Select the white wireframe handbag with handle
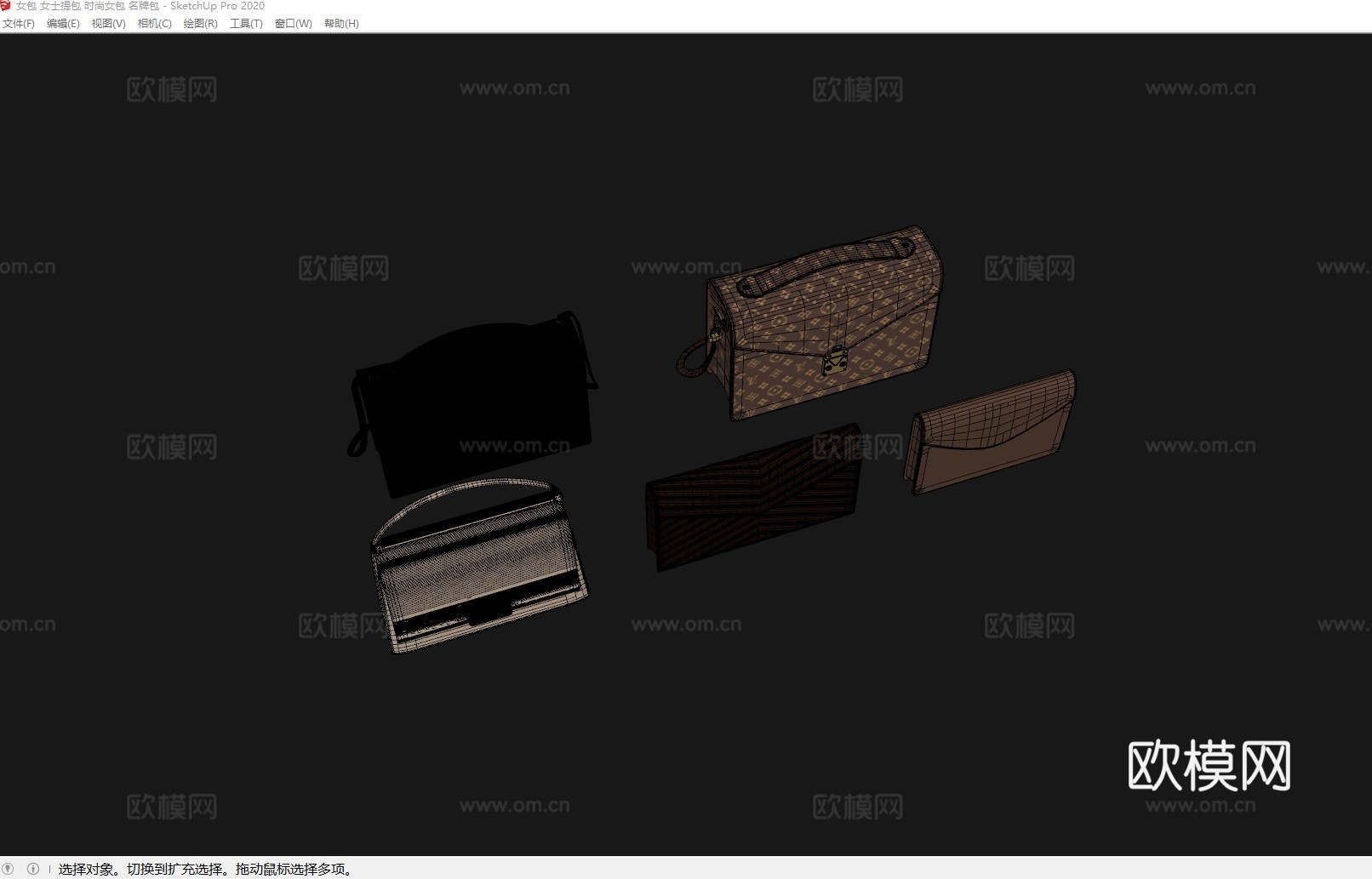Screen dimensions: 1372x879 [x=479, y=566]
